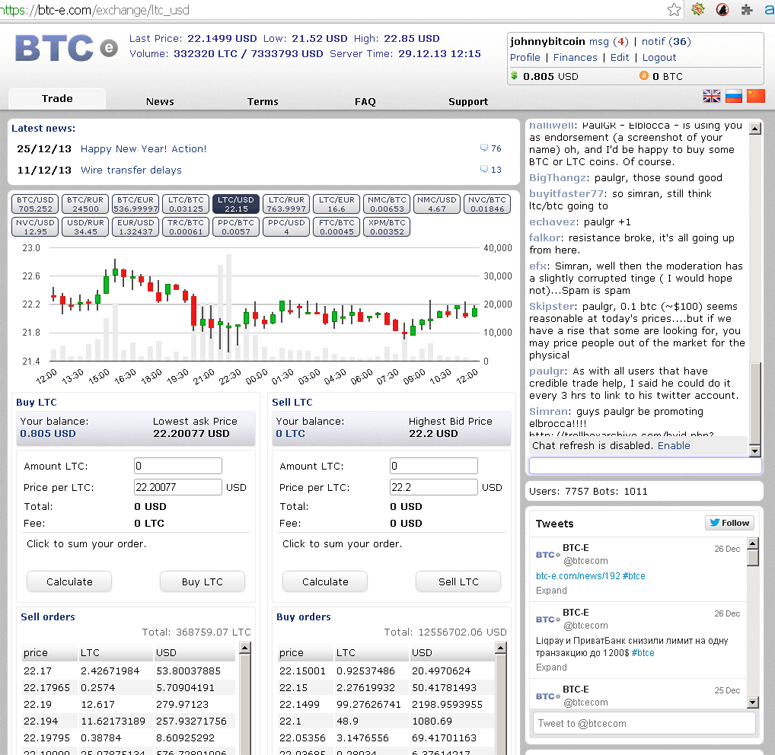This screenshot has width=775, height=755.
Task: Select the NMC/BTC pair
Action: point(387,204)
